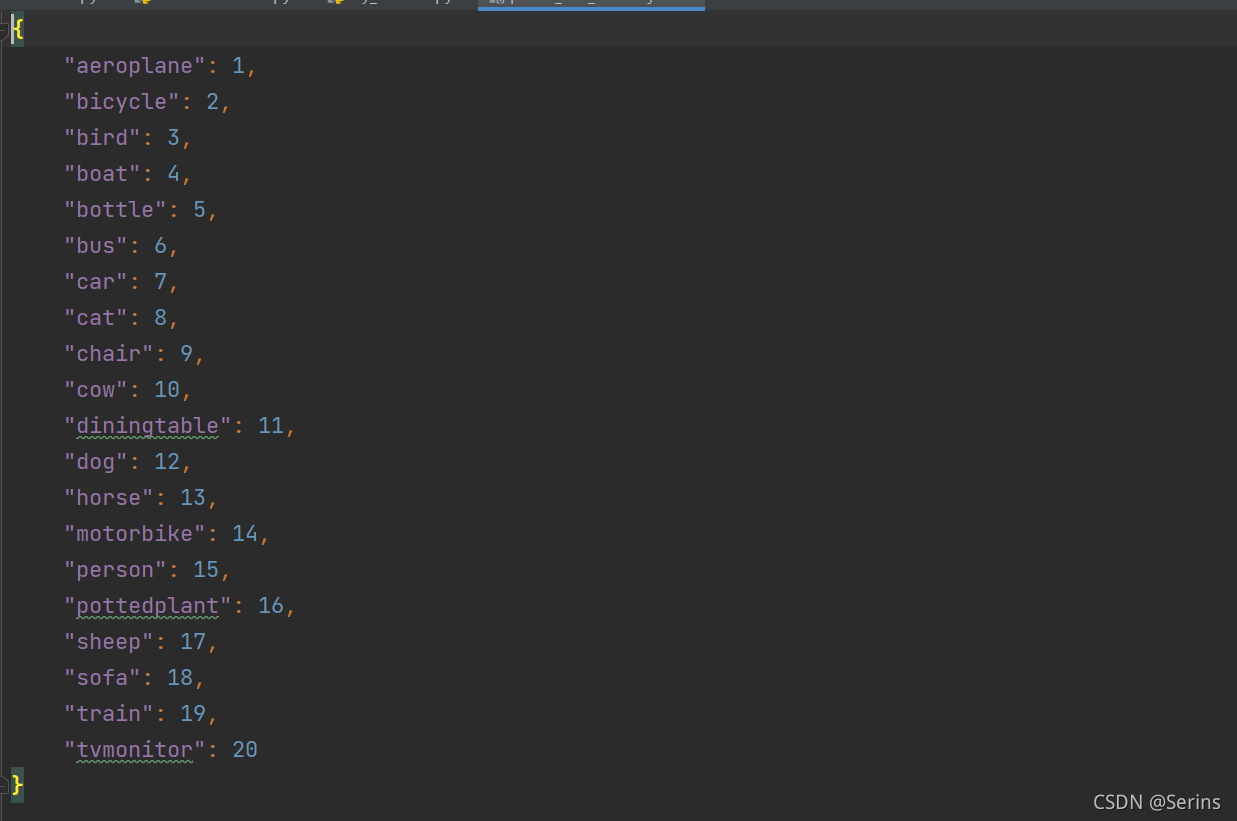The height and width of the screenshot is (821, 1237).
Task: Click the "person" key
Action: [116, 570]
